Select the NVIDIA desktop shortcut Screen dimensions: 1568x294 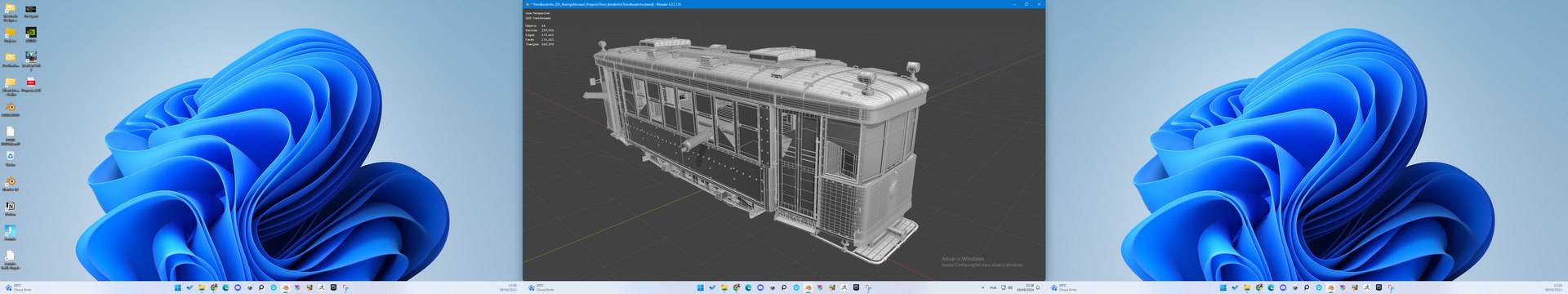pyautogui.click(x=31, y=35)
